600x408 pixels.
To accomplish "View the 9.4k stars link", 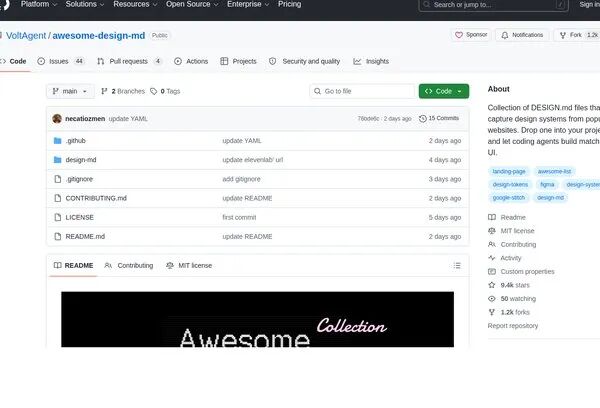I will pyautogui.click(x=509, y=285).
